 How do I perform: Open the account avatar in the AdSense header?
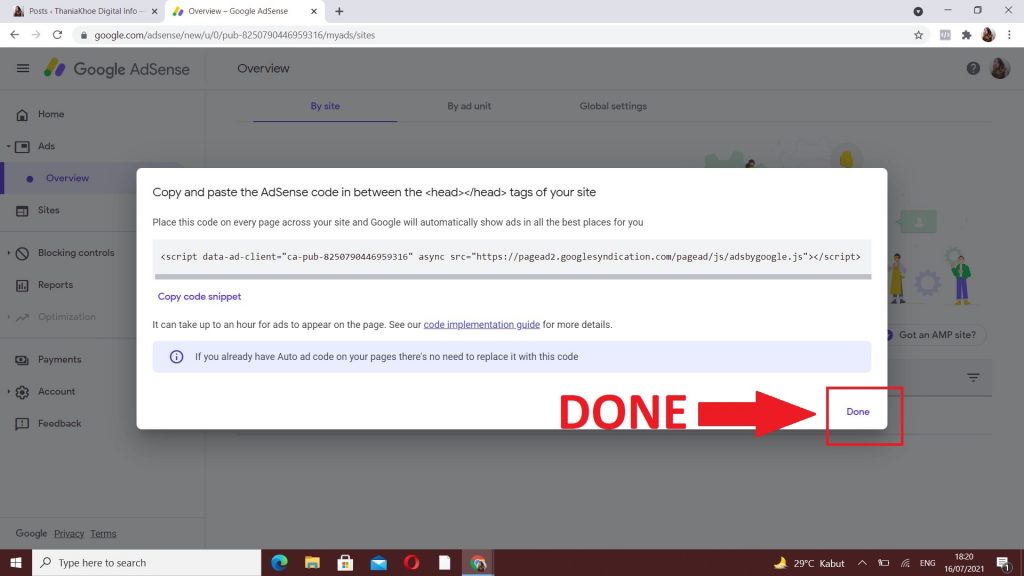click(x=1000, y=68)
